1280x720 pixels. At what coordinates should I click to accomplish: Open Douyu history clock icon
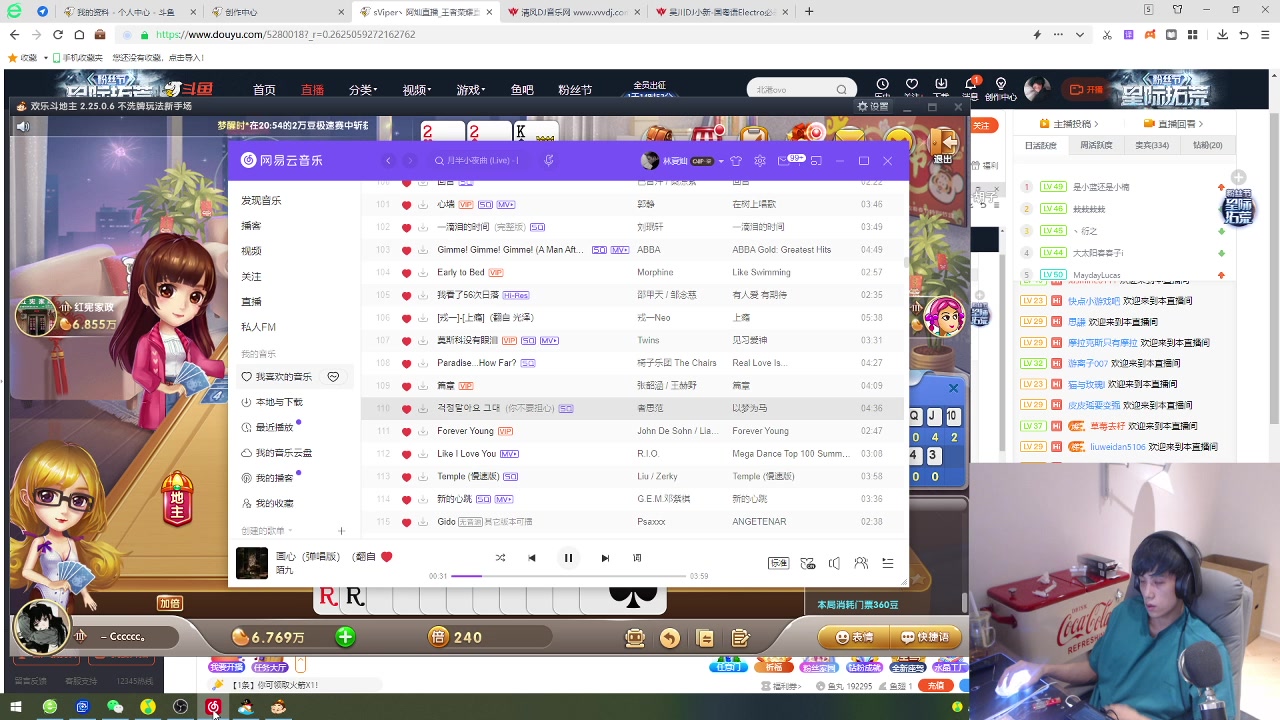883,85
